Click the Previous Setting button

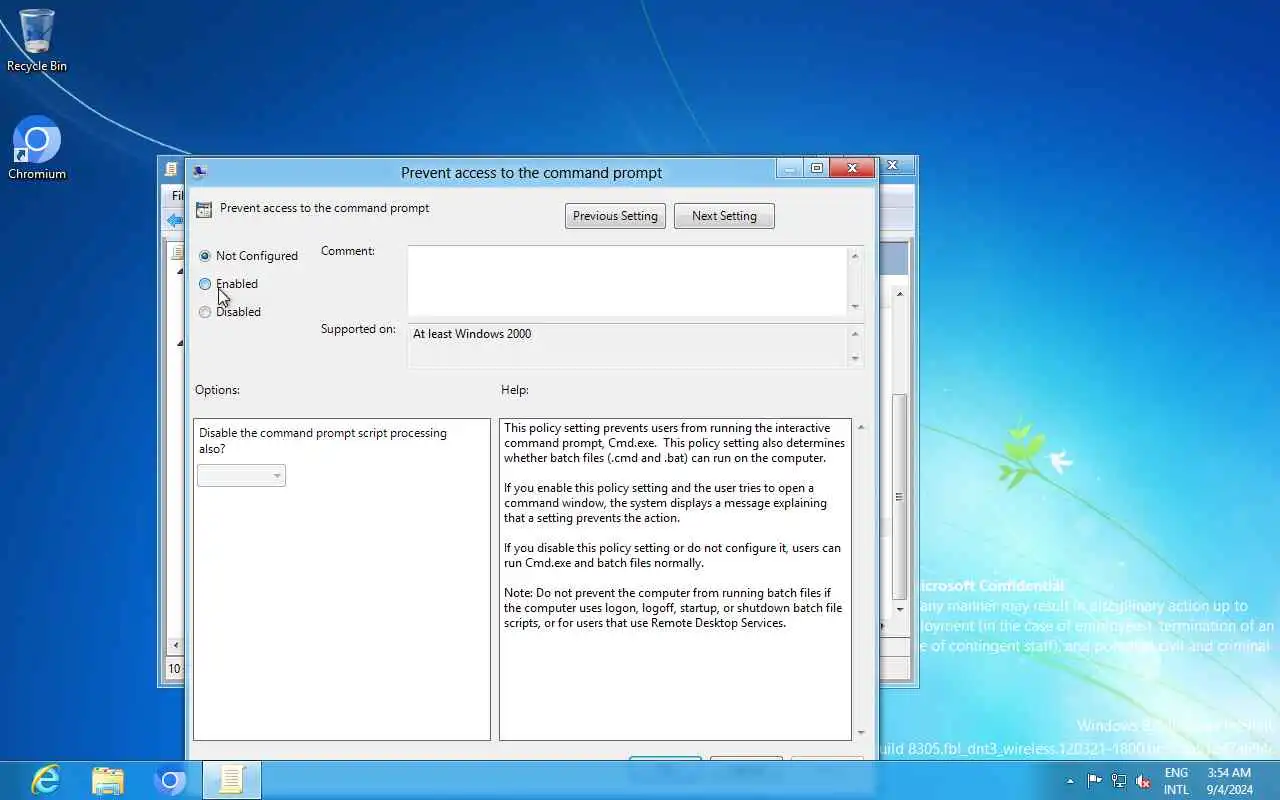click(x=615, y=216)
